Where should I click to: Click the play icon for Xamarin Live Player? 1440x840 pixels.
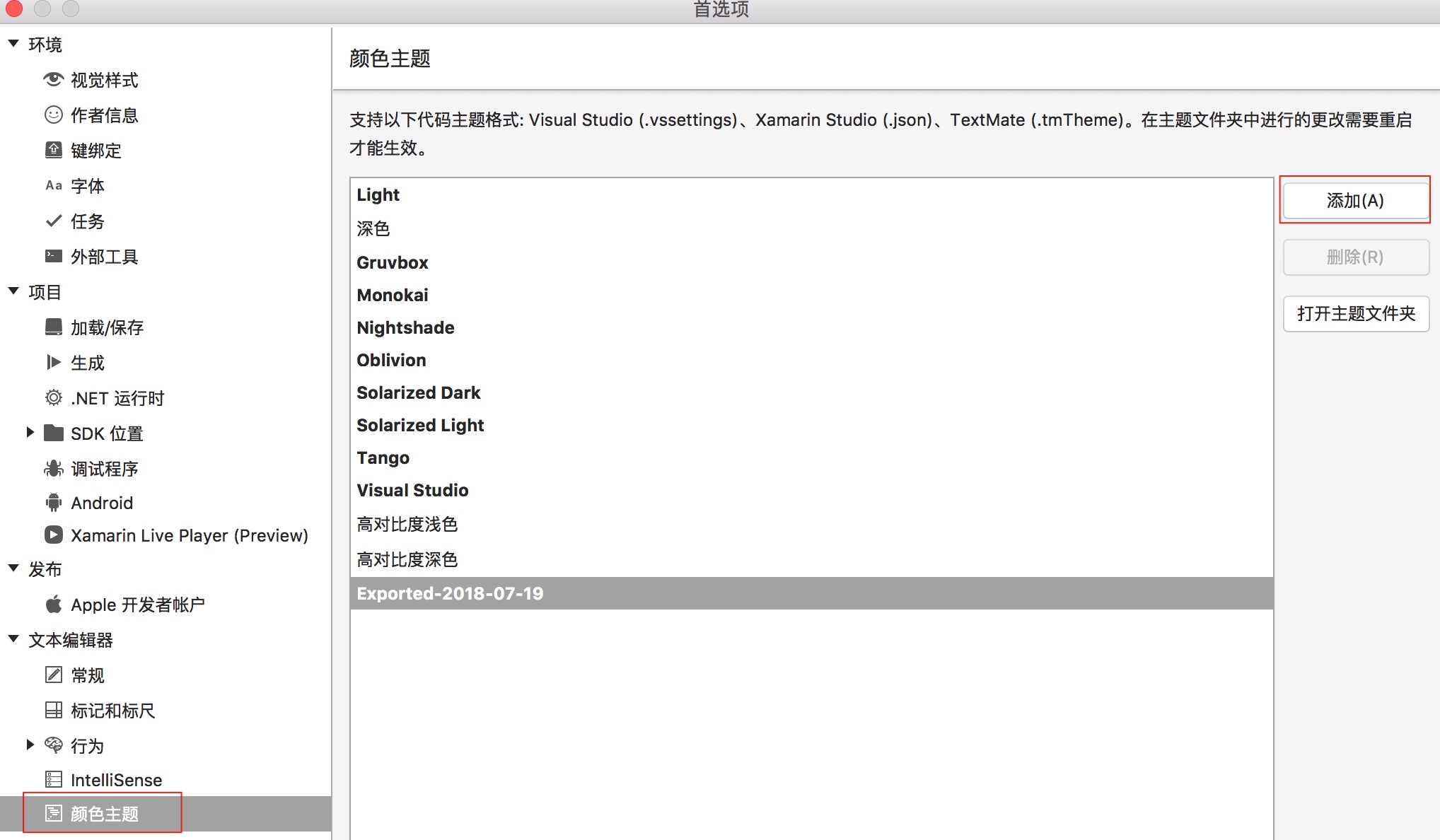[x=54, y=535]
